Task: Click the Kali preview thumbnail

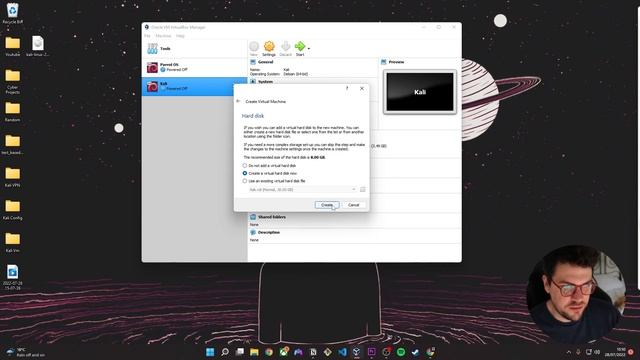Action: [420, 92]
